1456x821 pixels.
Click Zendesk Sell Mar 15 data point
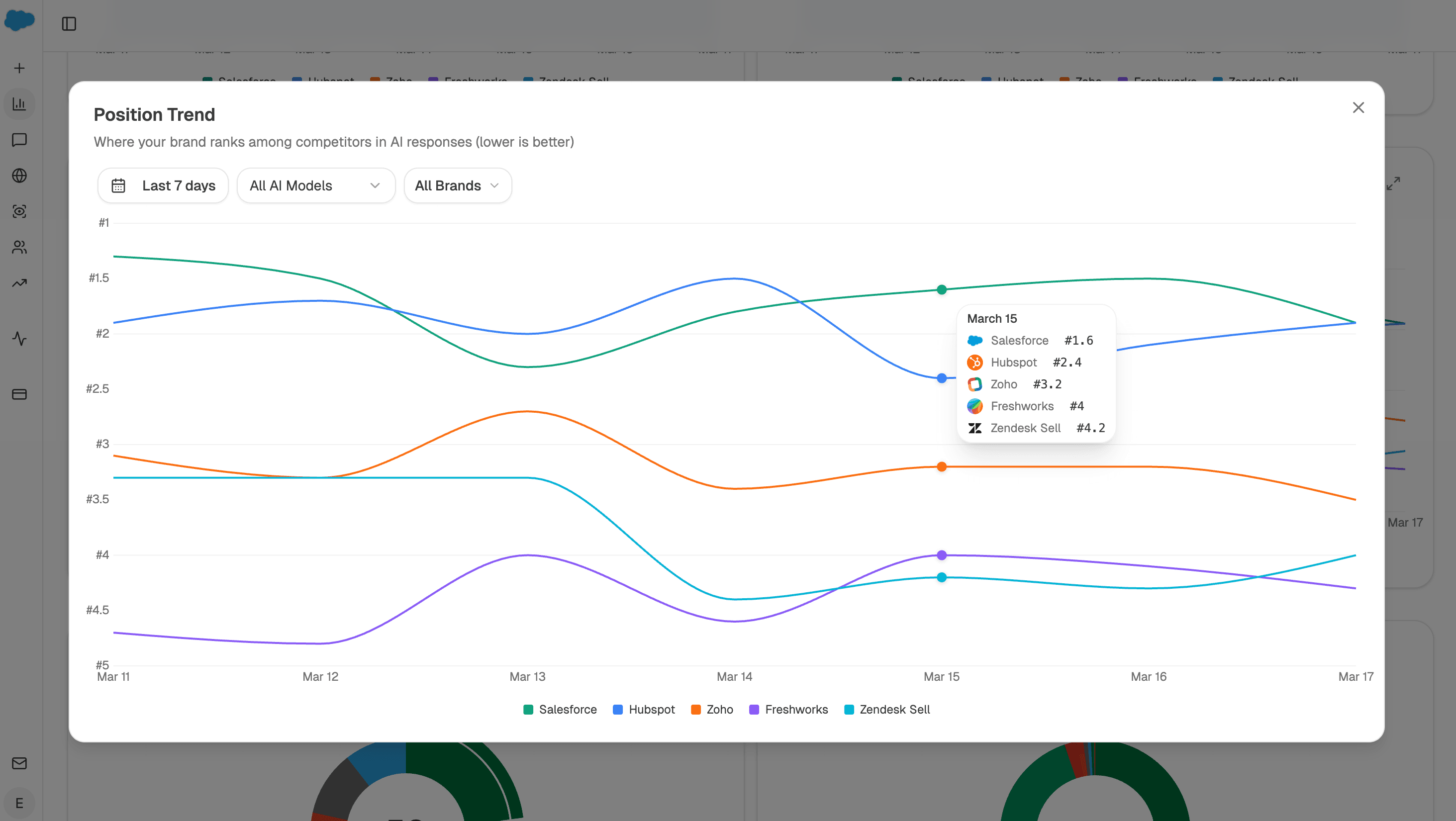point(942,577)
